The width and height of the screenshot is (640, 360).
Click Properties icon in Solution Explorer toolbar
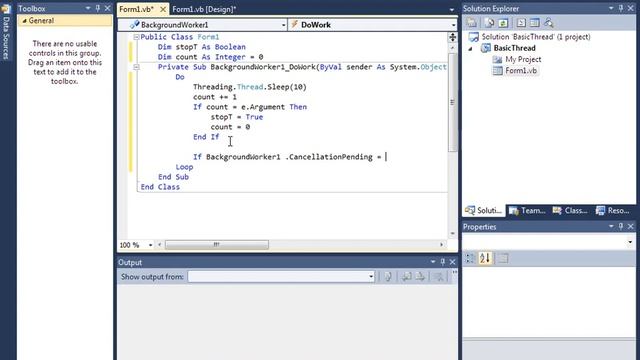click(471, 23)
